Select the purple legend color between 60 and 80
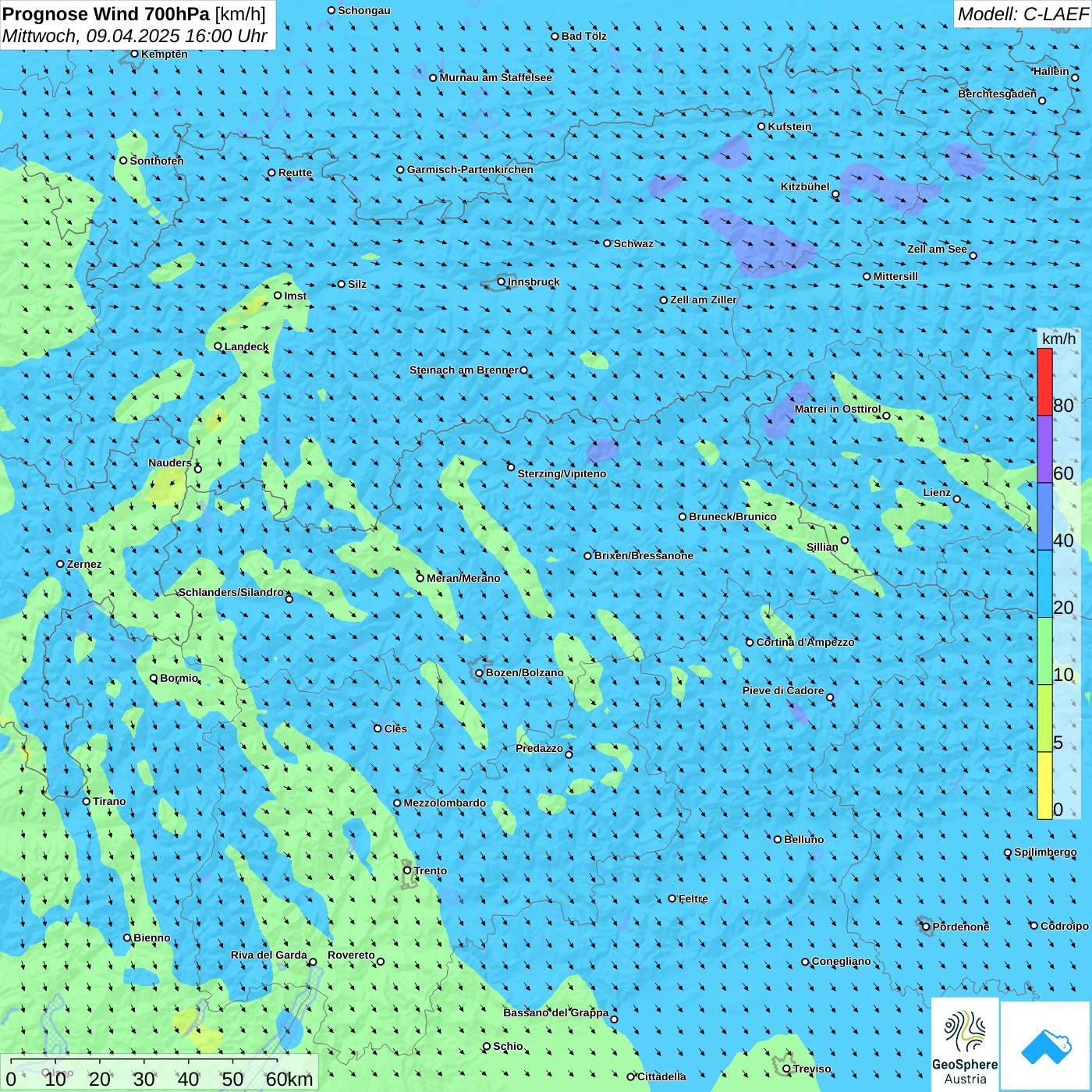 [x=1044, y=449]
